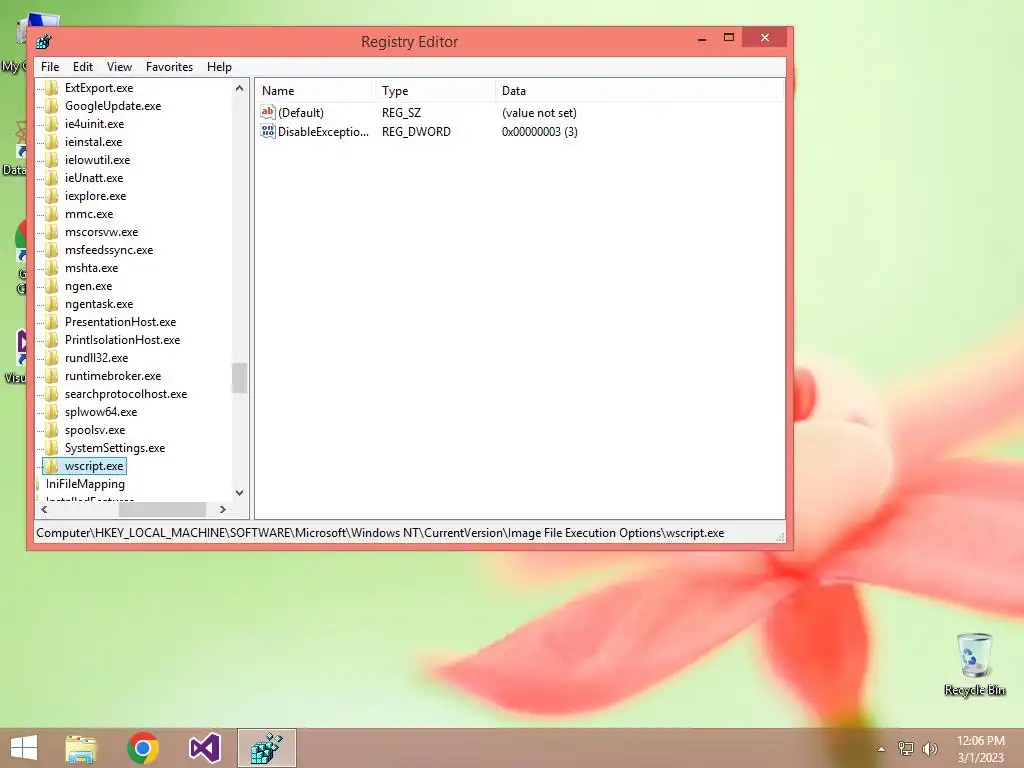Open the network tray icon
This screenshot has height=768, width=1024.
[x=906, y=748]
